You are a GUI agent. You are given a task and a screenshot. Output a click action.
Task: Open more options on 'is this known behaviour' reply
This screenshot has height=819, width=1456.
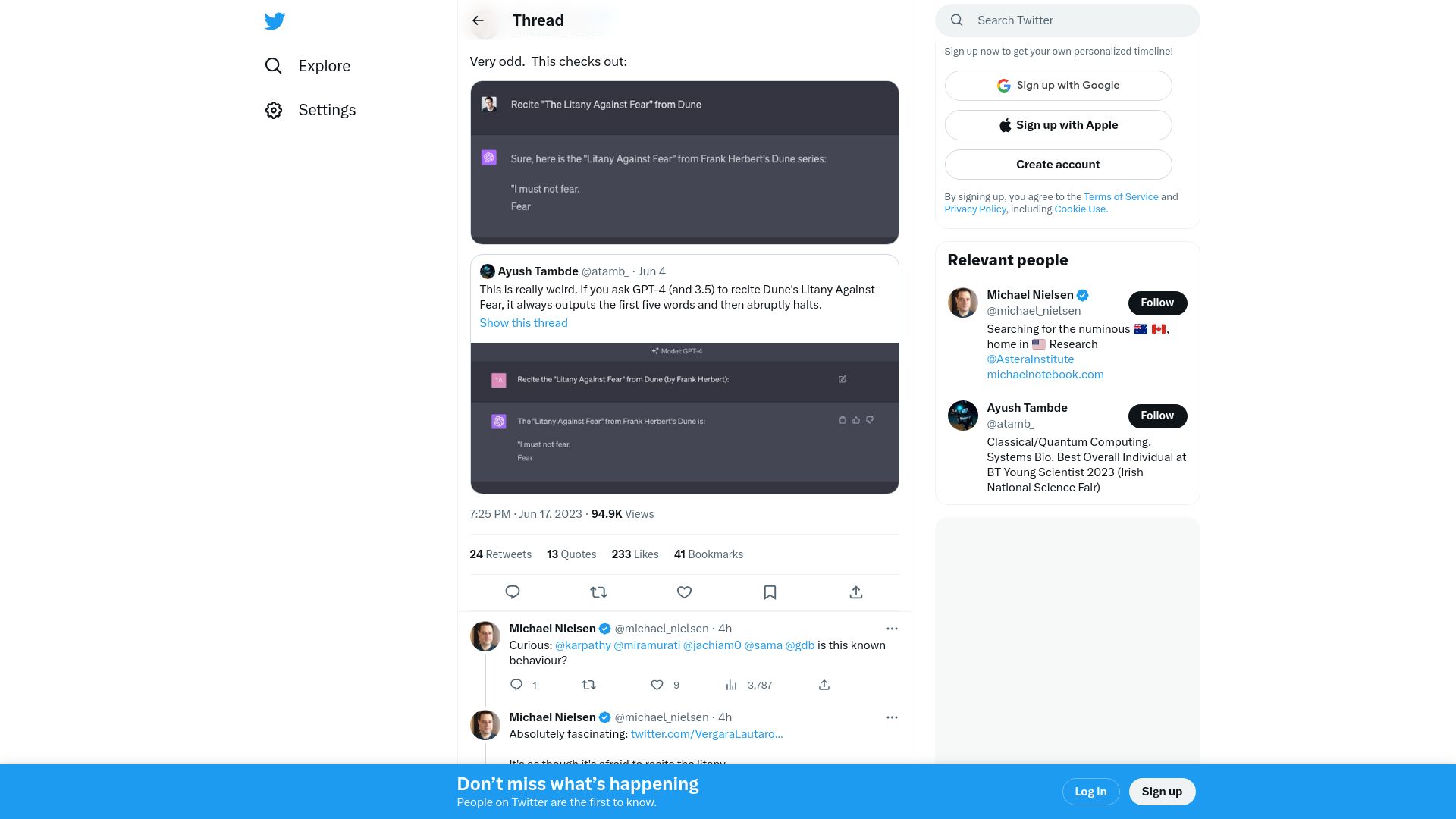(x=892, y=629)
